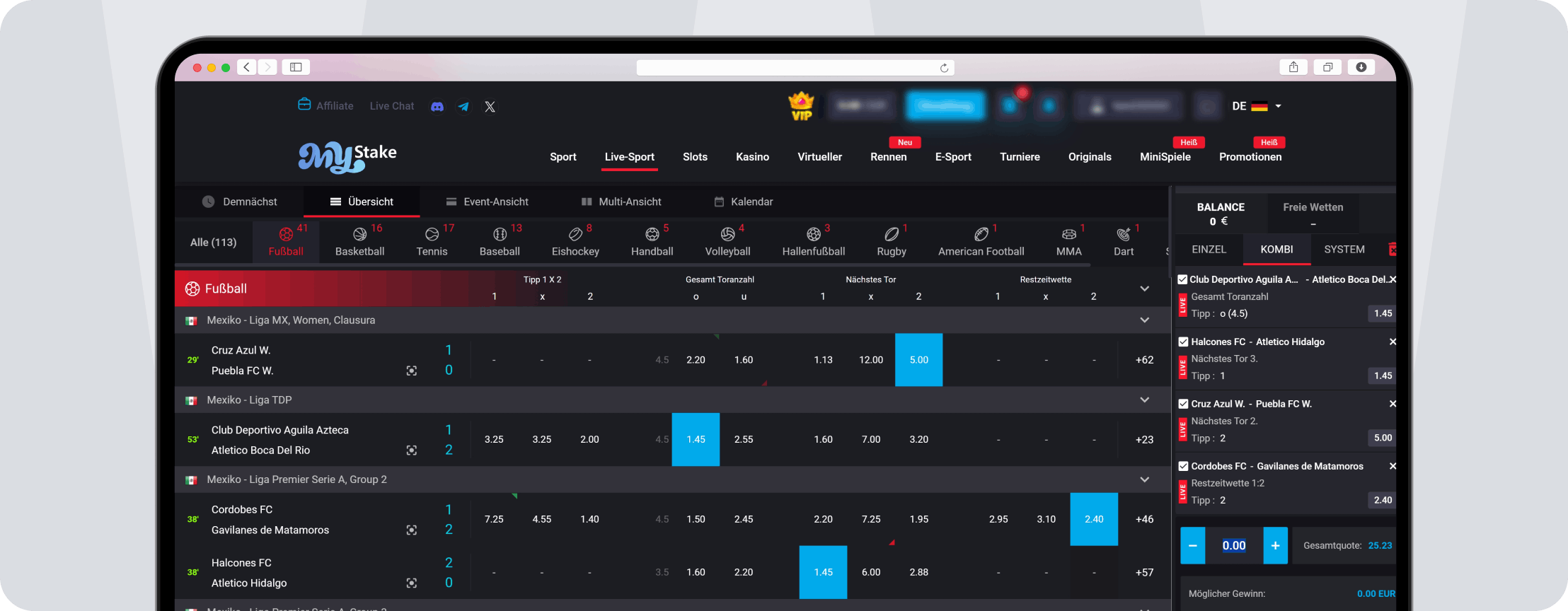Decrease stake with the minus button
The height and width of the screenshot is (611, 1568).
1192,546
